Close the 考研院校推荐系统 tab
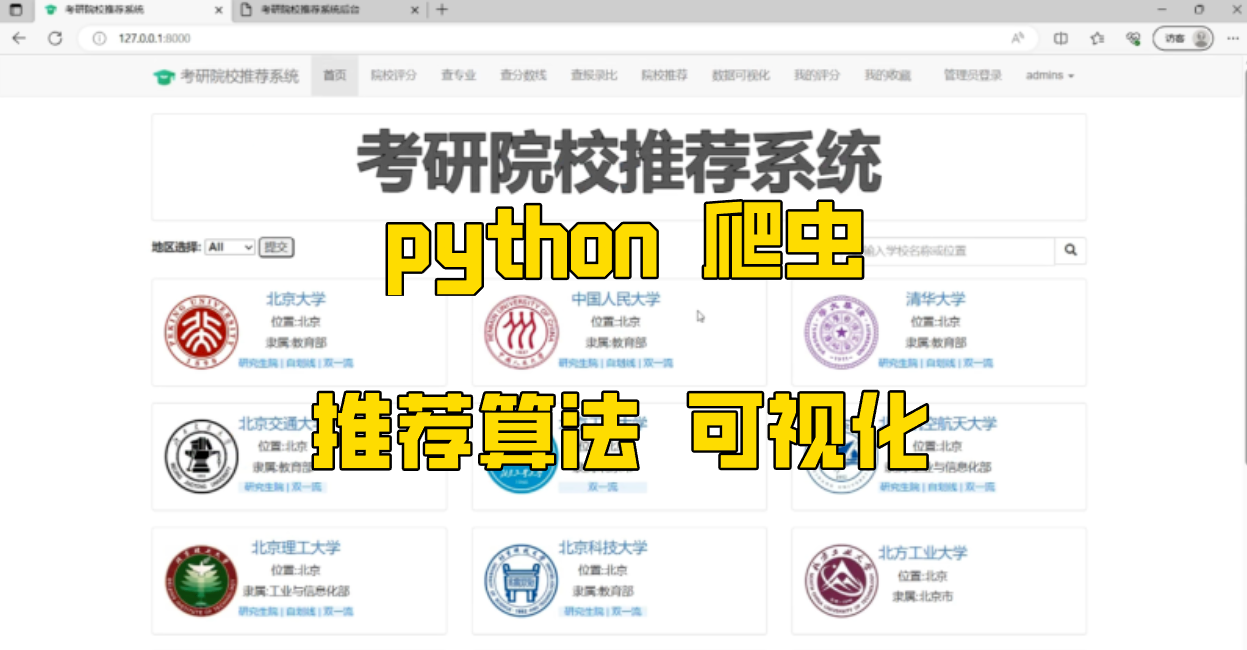Viewport: 1247px width, 650px height. 218,10
